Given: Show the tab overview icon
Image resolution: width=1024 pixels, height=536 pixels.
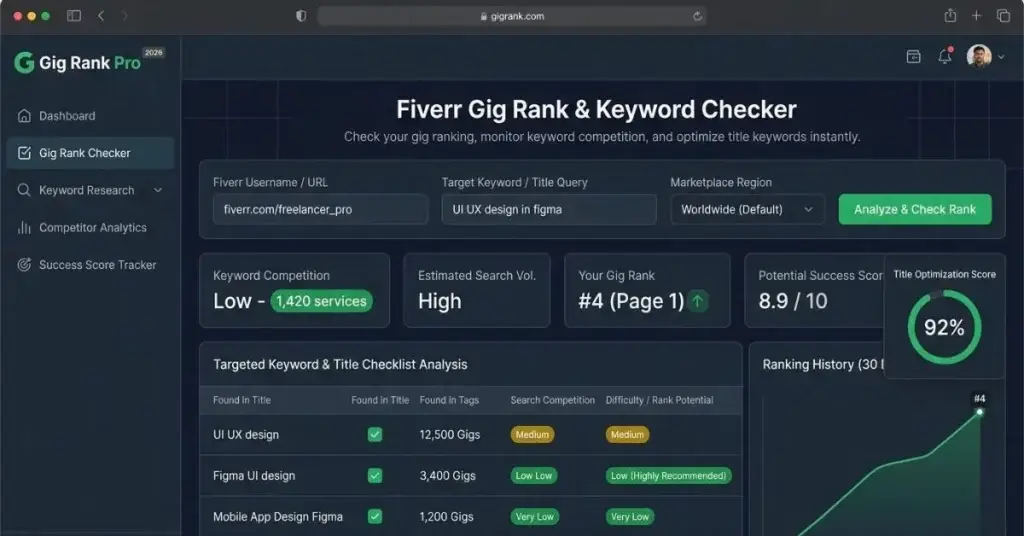Looking at the screenshot, I should click(x=1004, y=16).
